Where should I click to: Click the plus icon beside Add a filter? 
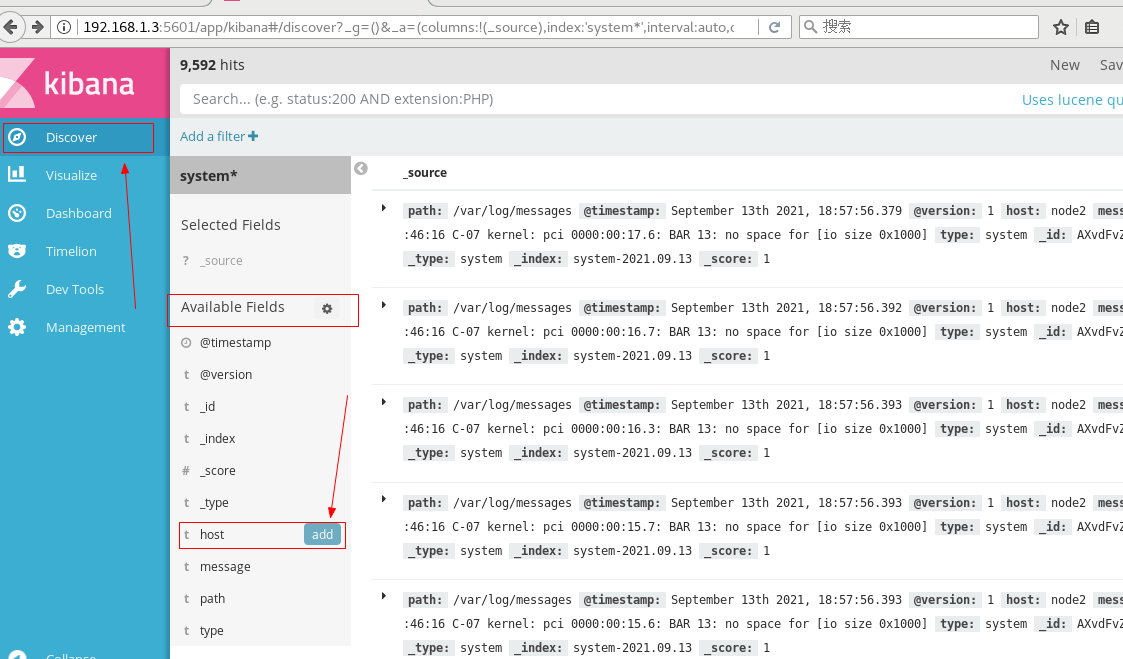(x=253, y=136)
